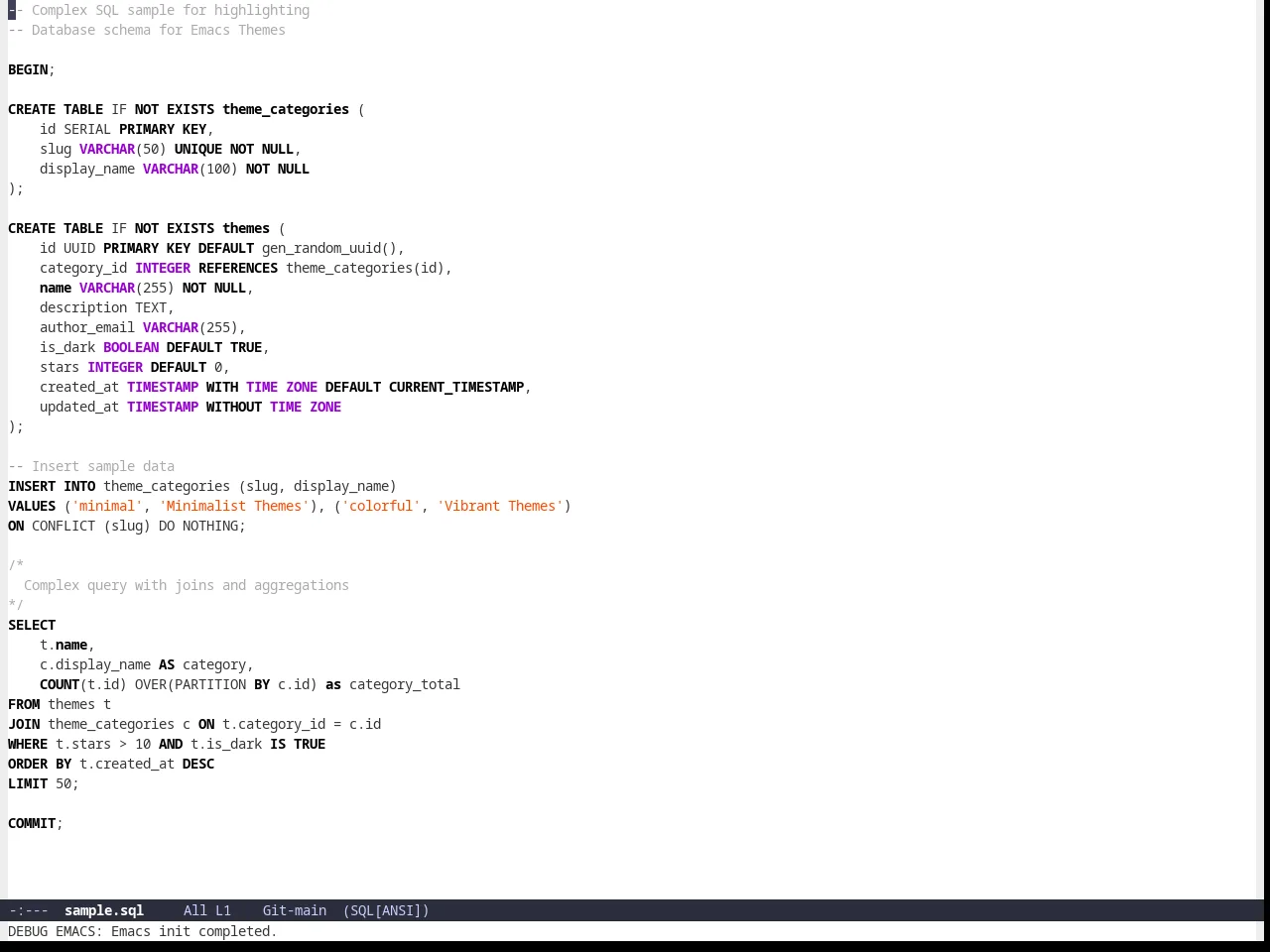
Task: Click the echo area message 'Emacs init completed.'
Action: pyautogui.click(x=194, y=931)
